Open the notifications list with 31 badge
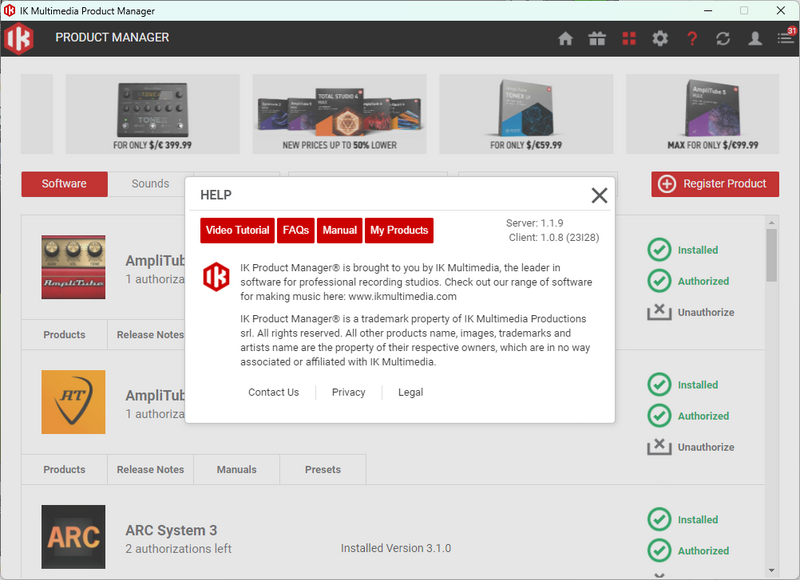This screenshot has width=800, height=580. (786, 37)
